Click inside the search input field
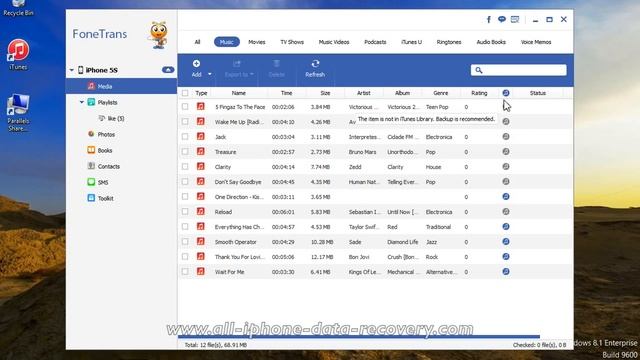The image size is (640, 360). [518, 70]
